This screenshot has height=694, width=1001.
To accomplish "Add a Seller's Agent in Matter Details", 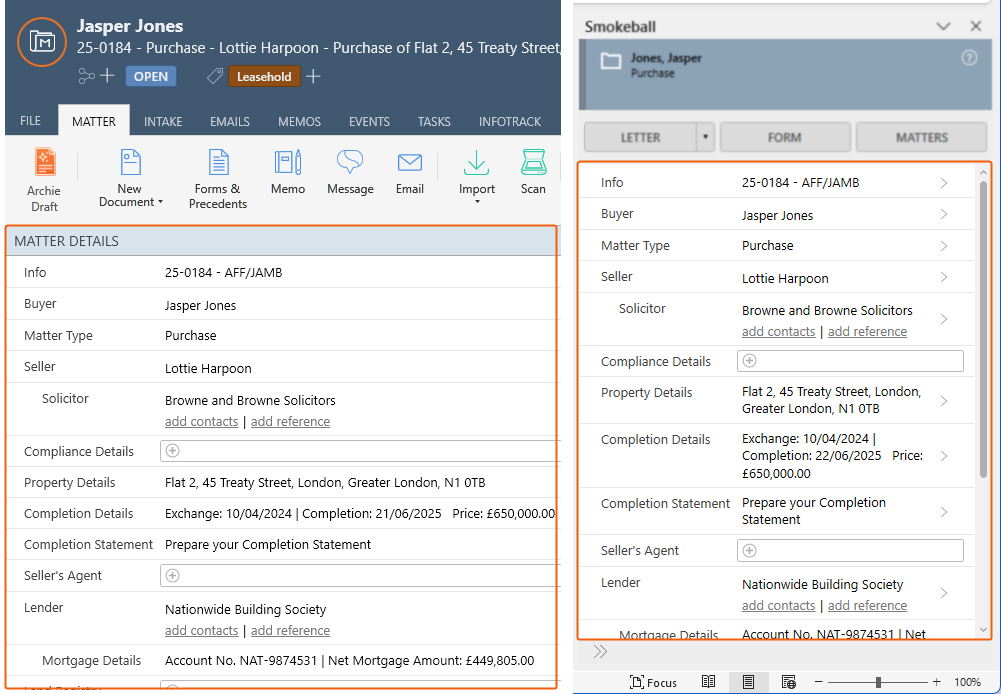I will point(172,575).
